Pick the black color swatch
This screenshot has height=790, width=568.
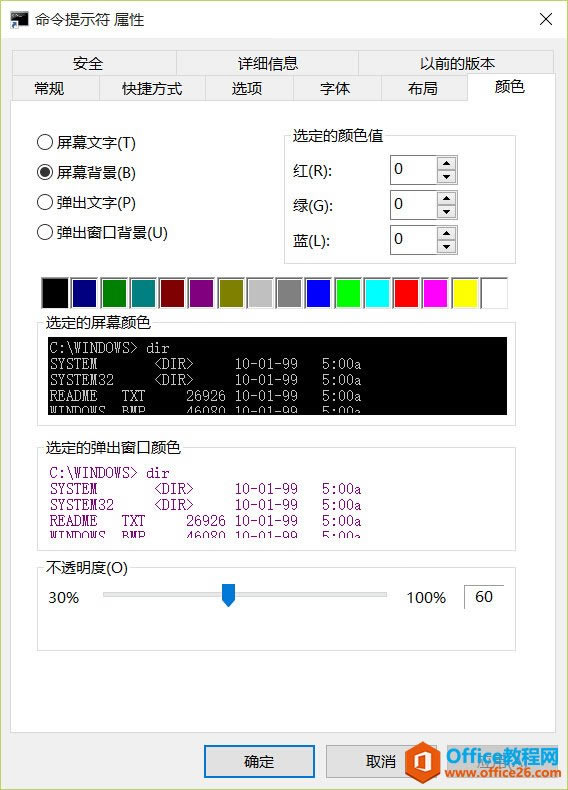pos(55,293)
